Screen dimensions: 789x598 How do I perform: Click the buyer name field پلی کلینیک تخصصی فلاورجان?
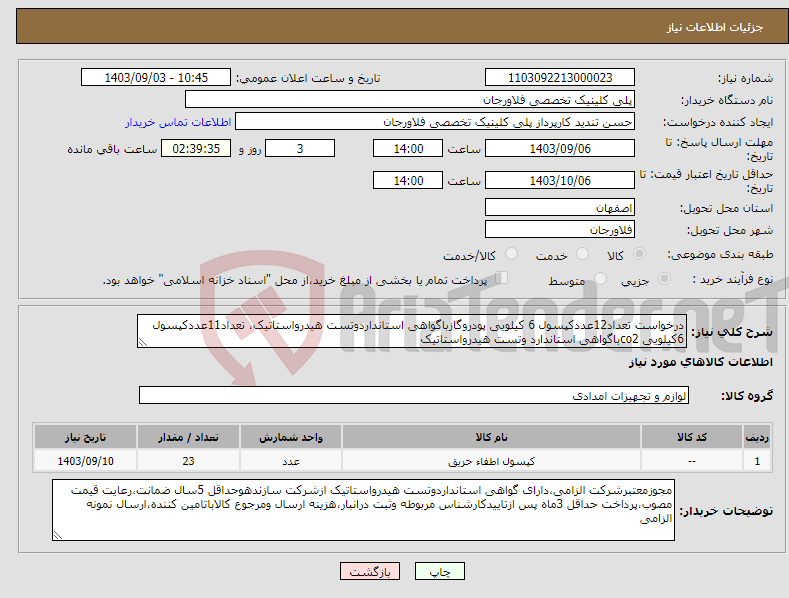tap(410, 100)
